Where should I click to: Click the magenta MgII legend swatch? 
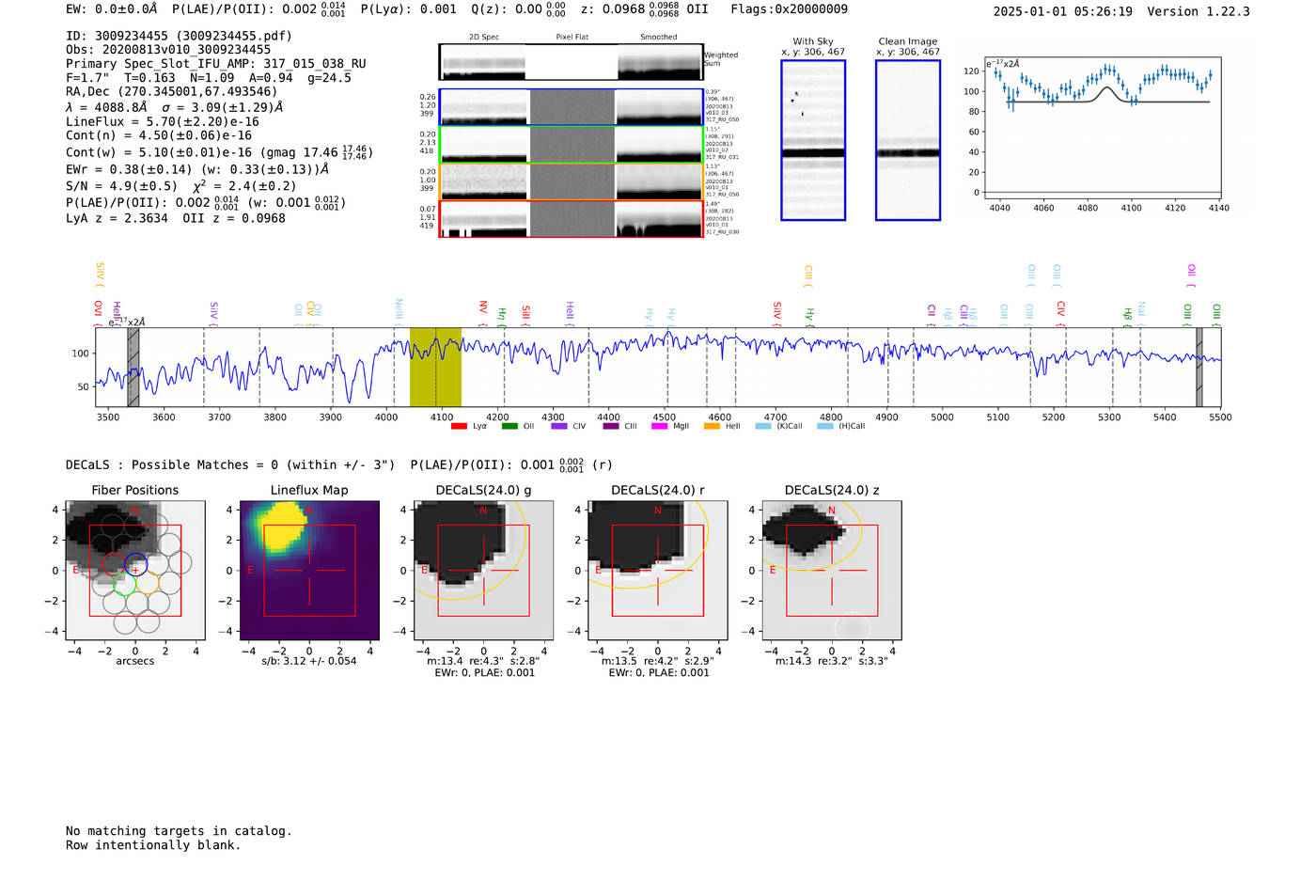coord(659,426)
